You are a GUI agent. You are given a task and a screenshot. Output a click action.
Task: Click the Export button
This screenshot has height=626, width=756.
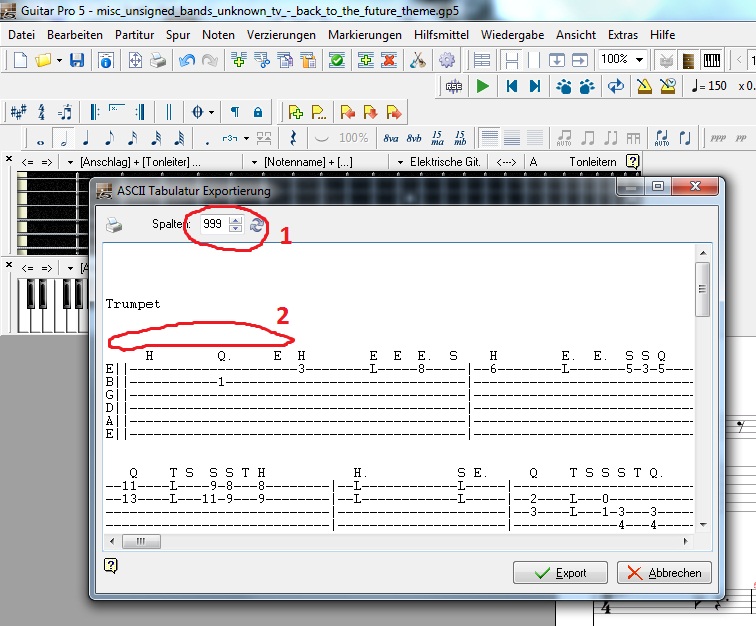560,573
